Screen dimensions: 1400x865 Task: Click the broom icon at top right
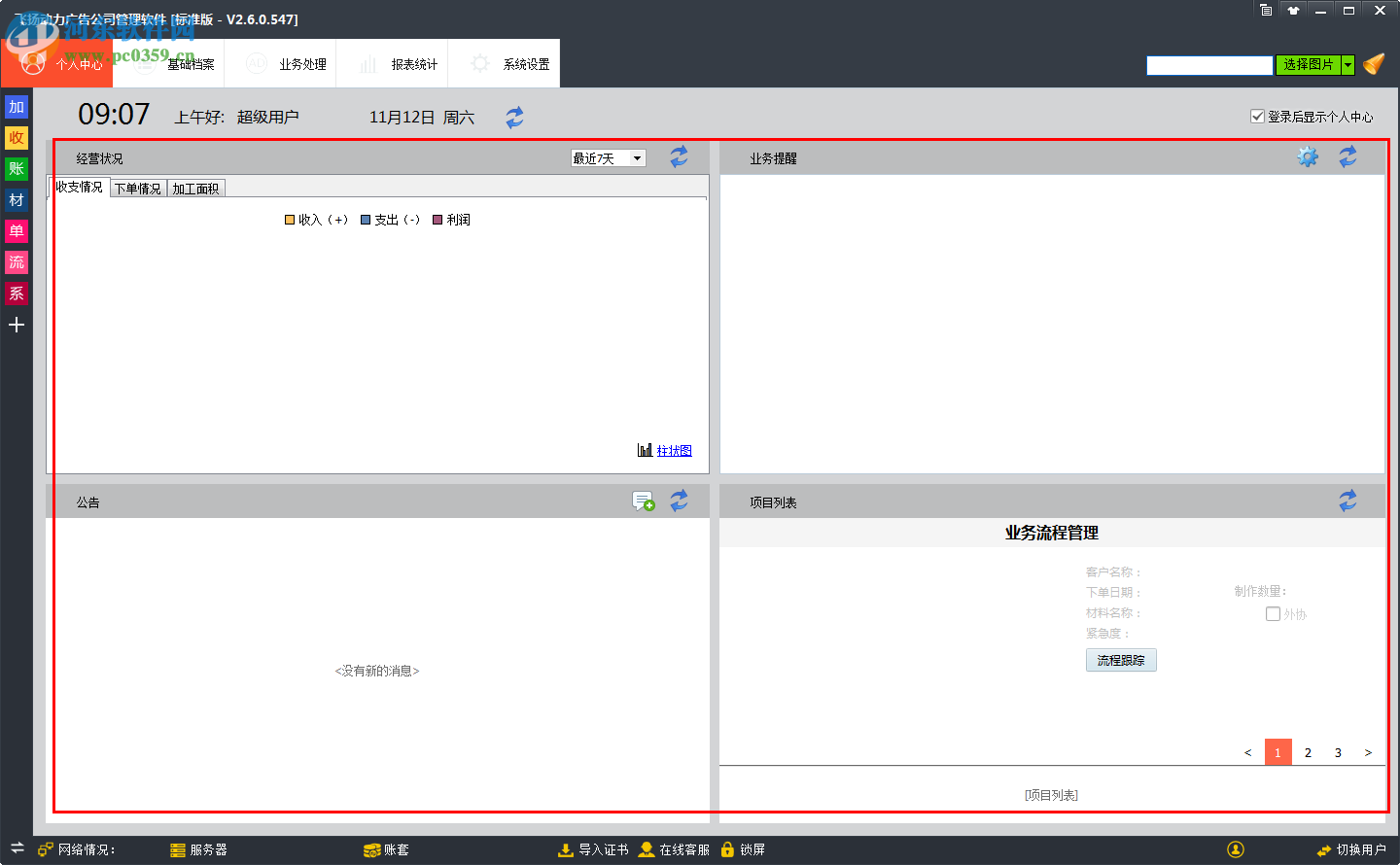pos(1374,64)
